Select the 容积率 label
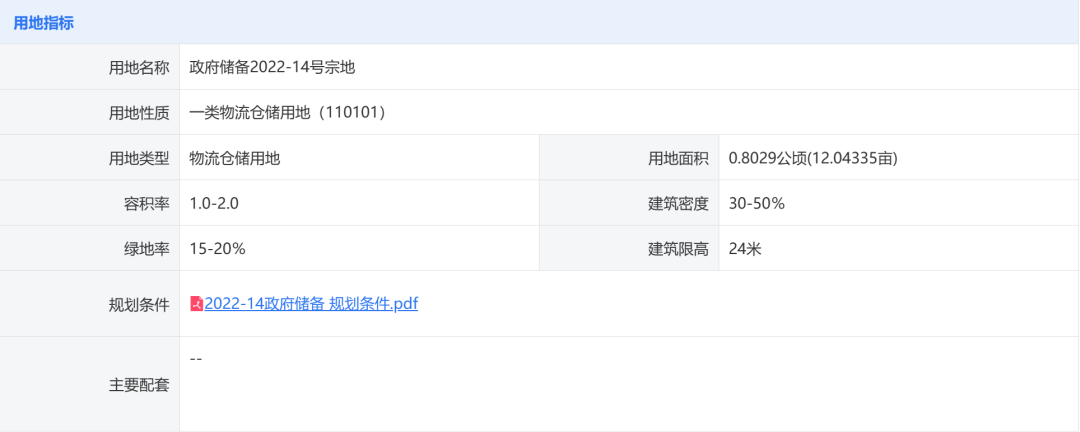Image resolution: width=1080 pixels, height=432 pixels. [146, 204]
